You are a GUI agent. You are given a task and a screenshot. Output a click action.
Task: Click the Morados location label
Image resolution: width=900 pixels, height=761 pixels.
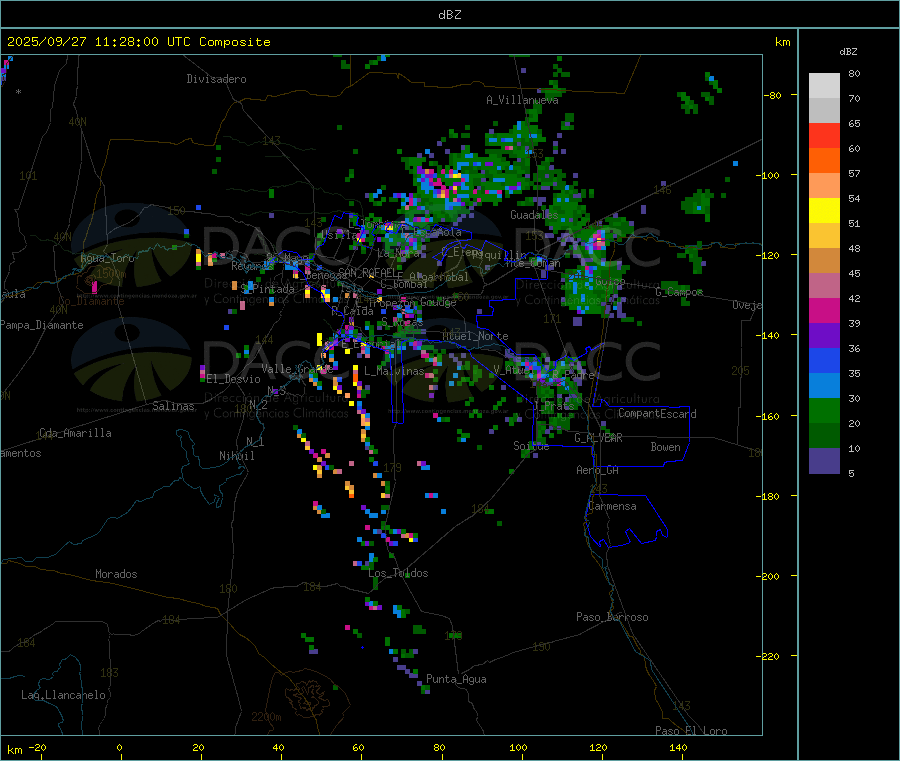116,574
